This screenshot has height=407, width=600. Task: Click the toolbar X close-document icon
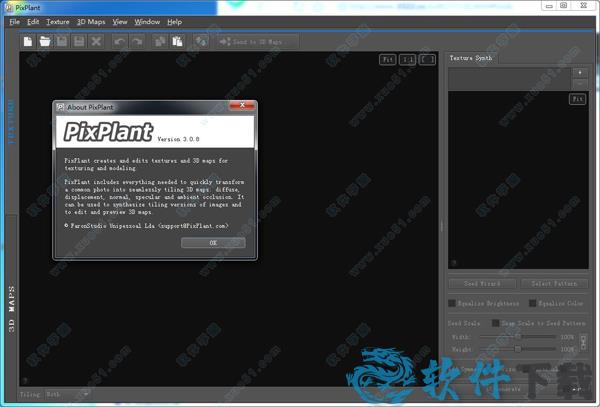click(x=96, y=41)
